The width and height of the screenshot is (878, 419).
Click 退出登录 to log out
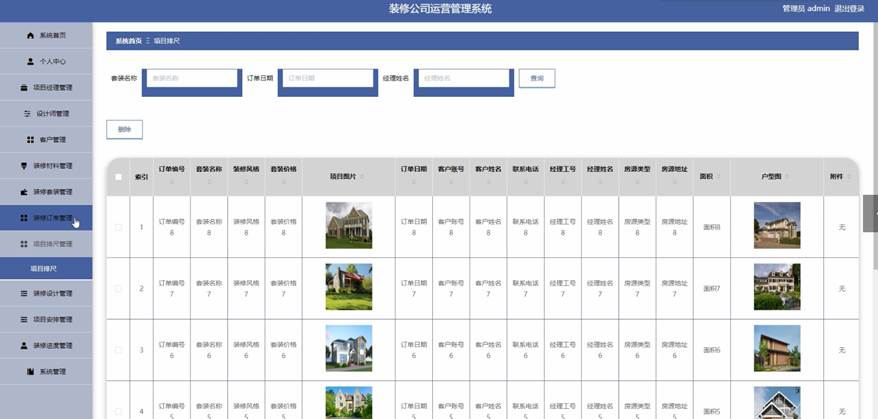(849, 9)
